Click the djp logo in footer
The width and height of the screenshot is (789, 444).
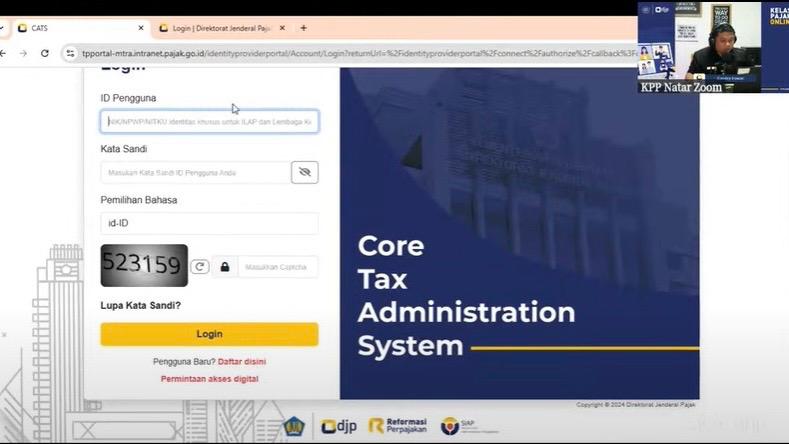(336, 426)
